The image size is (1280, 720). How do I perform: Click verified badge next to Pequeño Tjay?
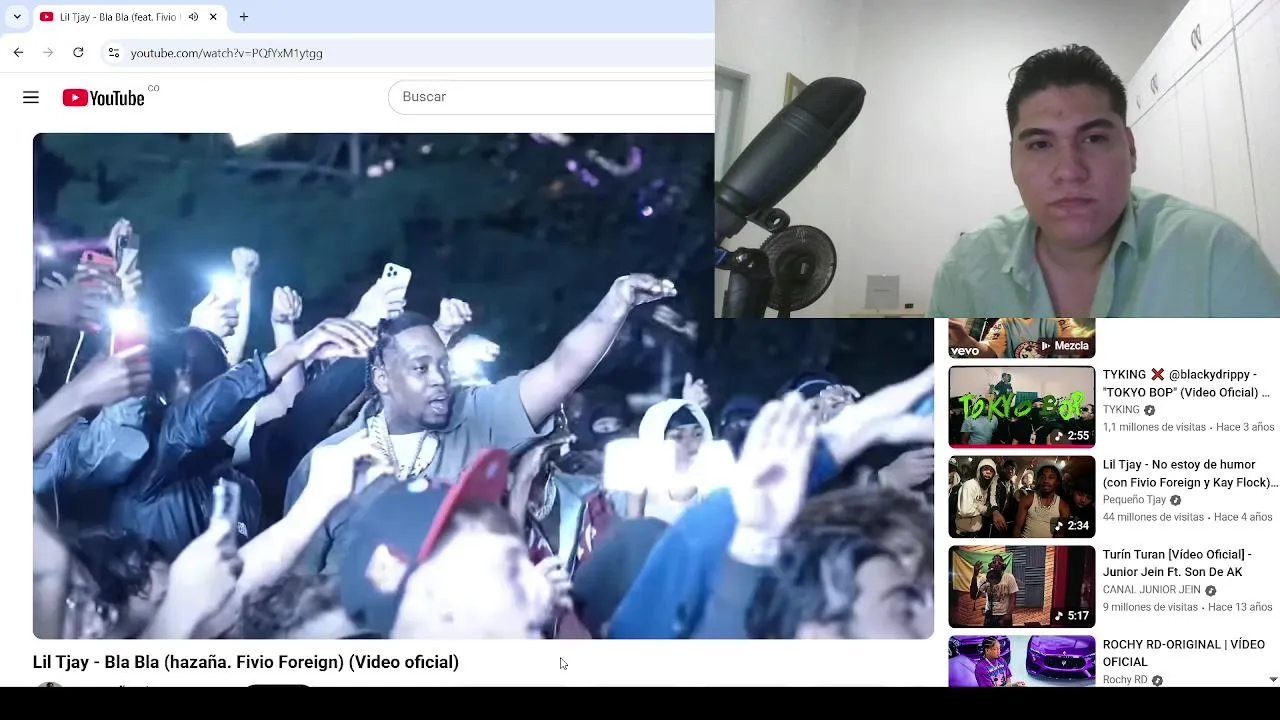[1175, 500]
